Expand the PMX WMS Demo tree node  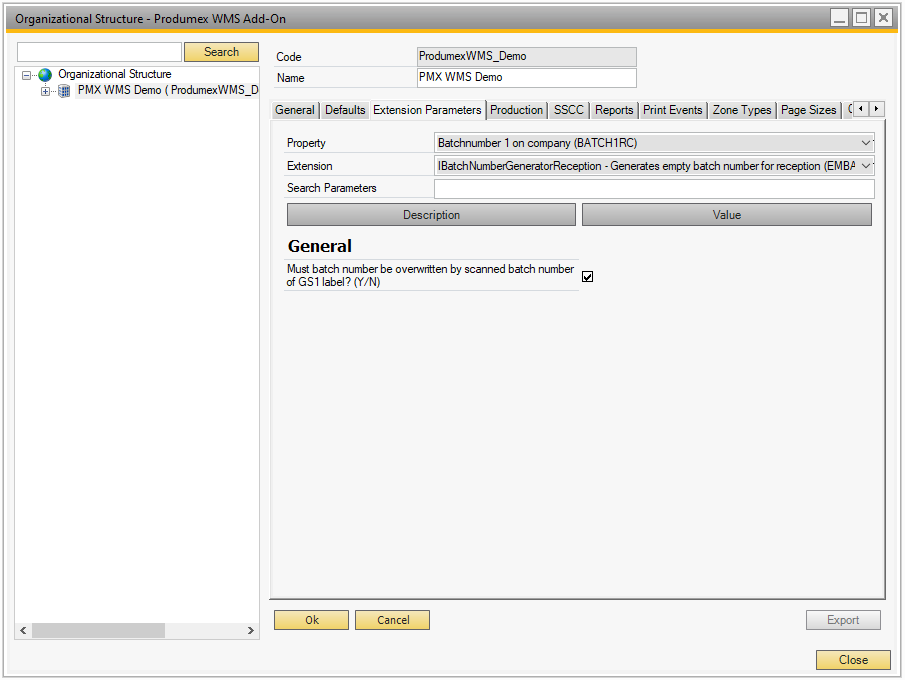coord(45,91)
